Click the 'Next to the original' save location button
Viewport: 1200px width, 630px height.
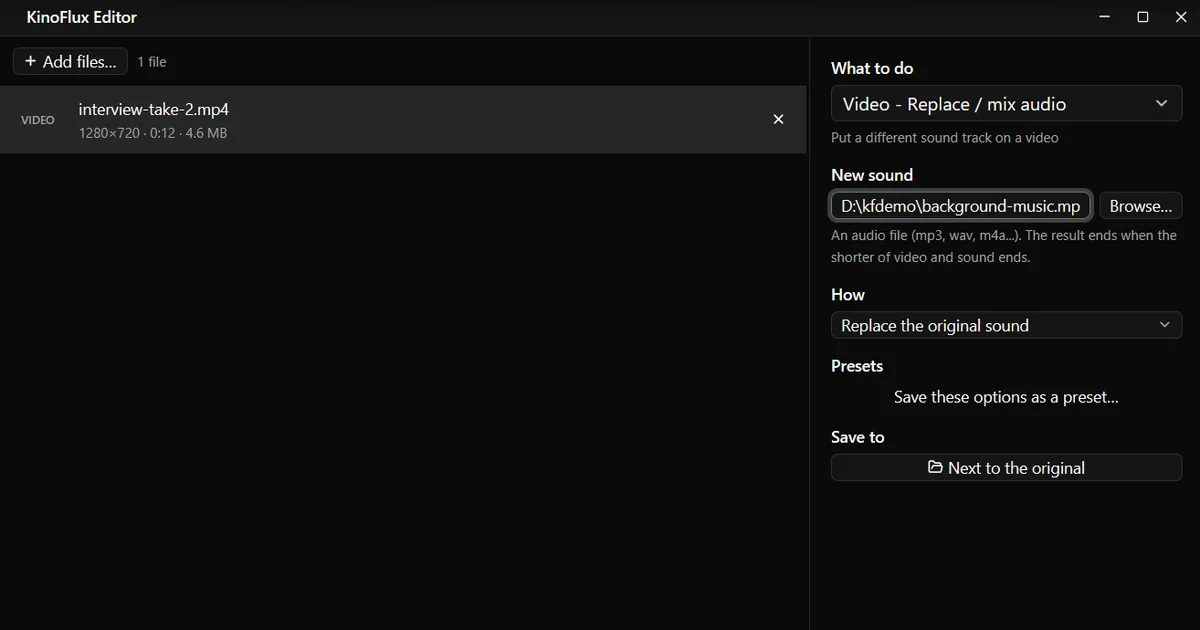point(1006,468)
